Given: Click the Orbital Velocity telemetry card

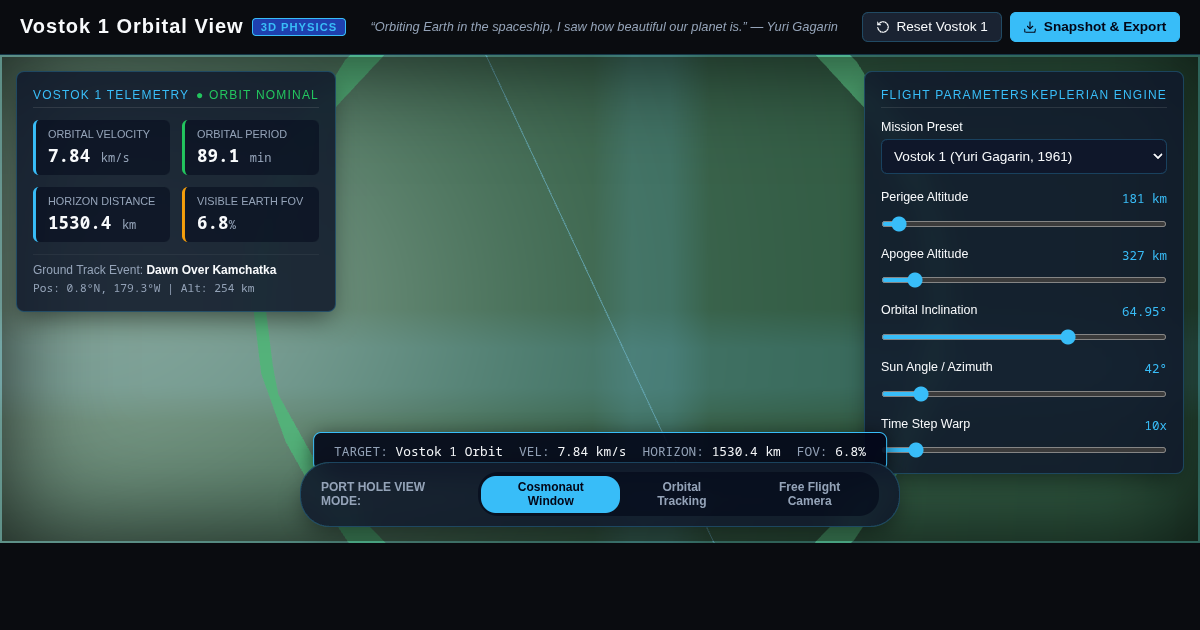Looking at the screenshot, I should (x=102, y=148).
